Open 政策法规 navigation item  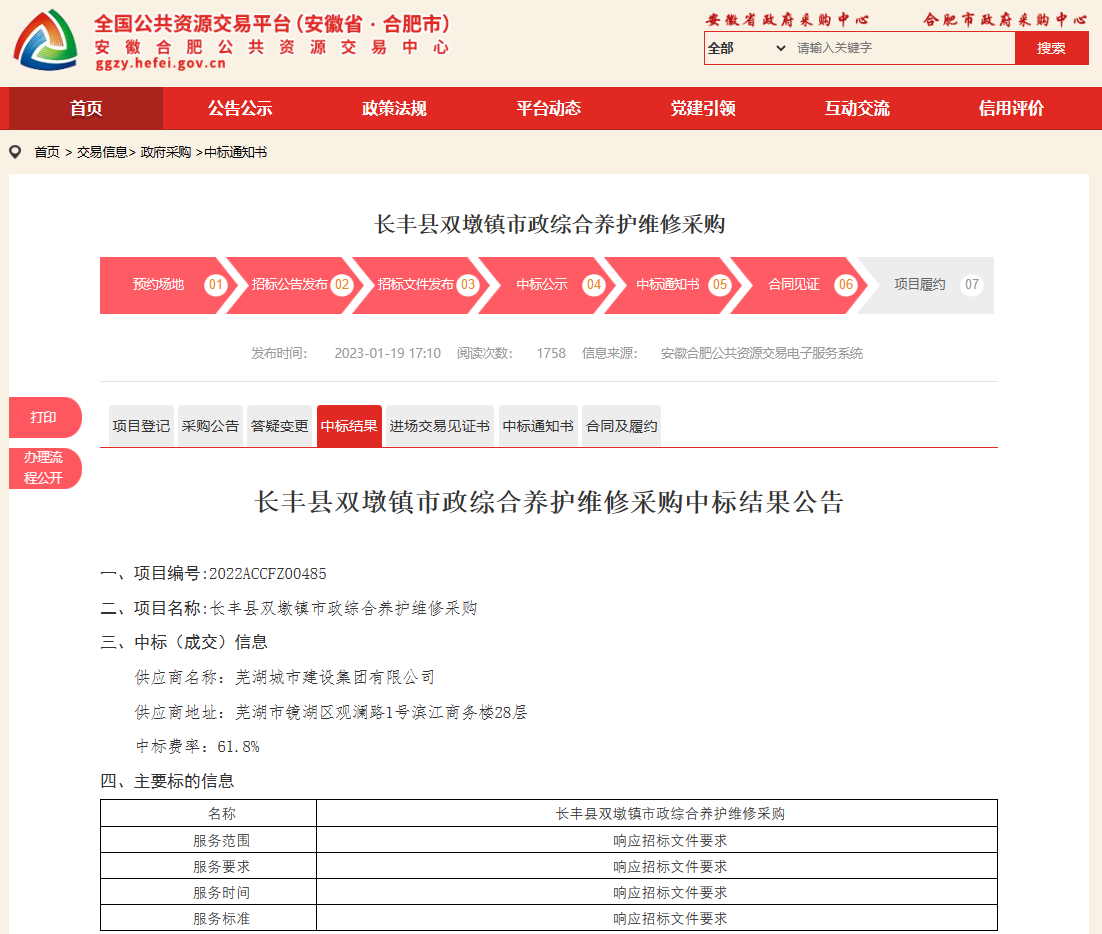click(394, 108)
